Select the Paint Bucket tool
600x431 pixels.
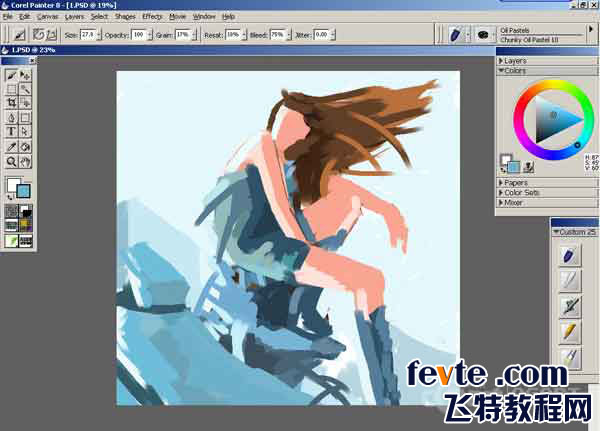coord(25,147)
